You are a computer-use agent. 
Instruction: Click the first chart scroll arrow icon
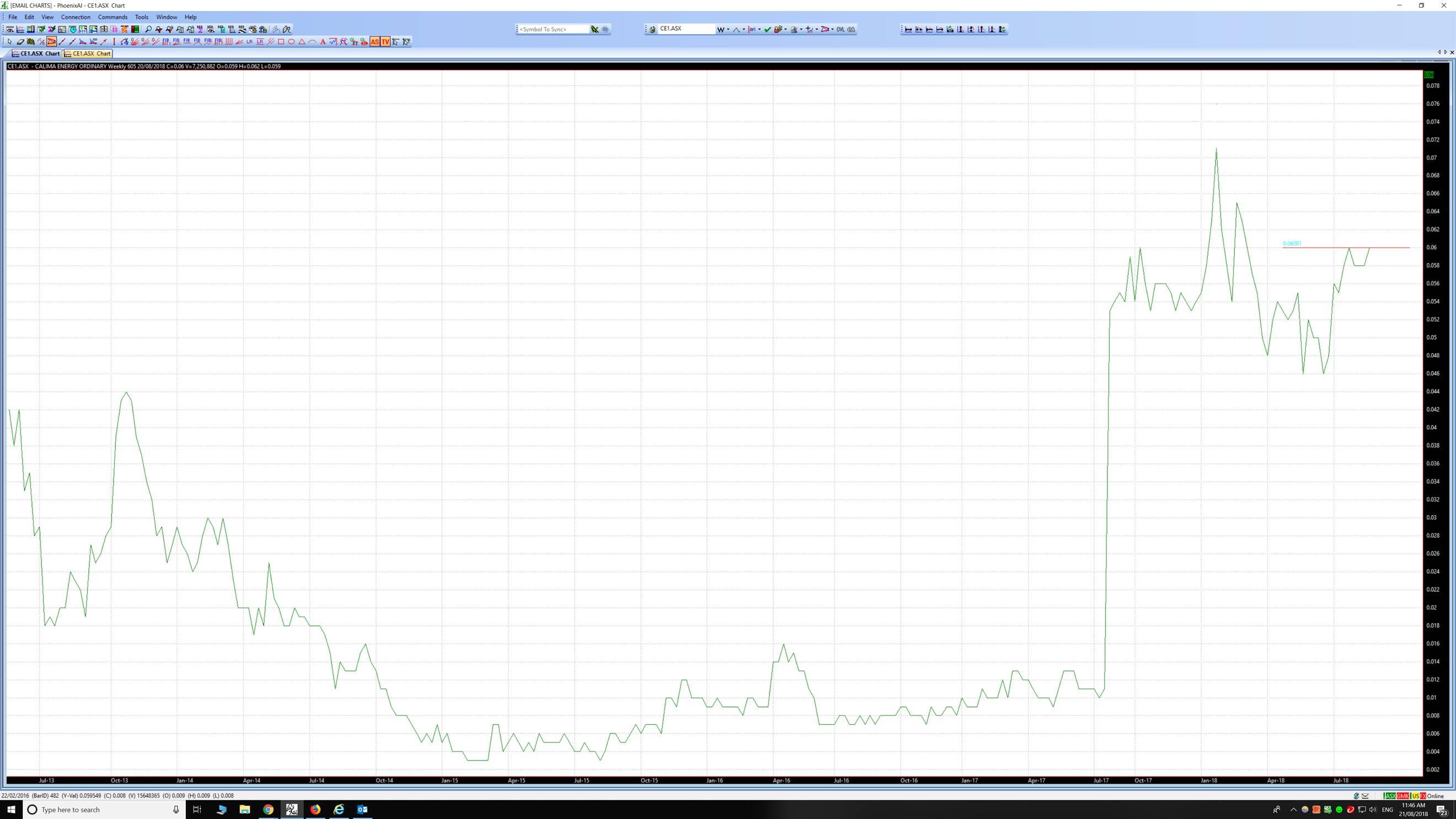click(x=909, y=29)
